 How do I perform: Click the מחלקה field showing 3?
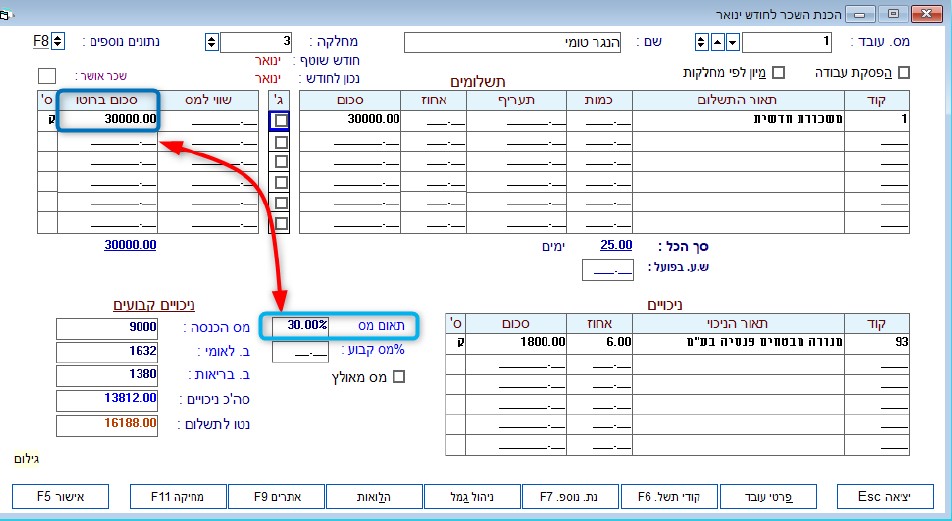point(256,42)
